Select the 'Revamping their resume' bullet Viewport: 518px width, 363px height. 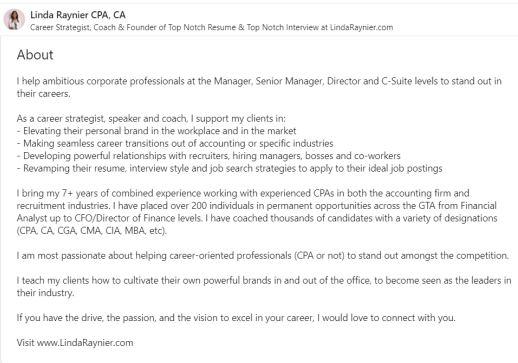(x=229, y=168)
